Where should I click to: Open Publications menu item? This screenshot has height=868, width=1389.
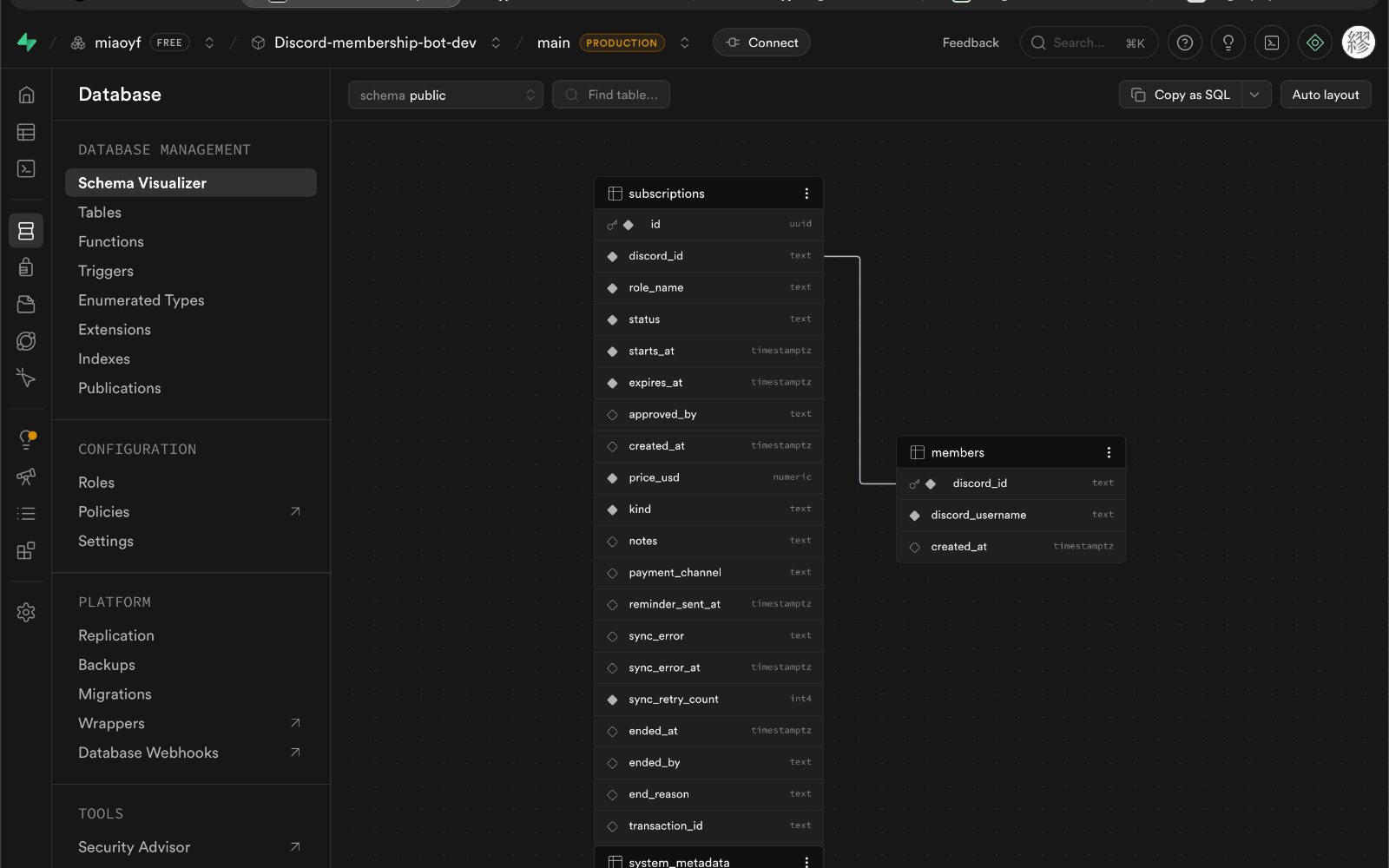pos(120,389)
